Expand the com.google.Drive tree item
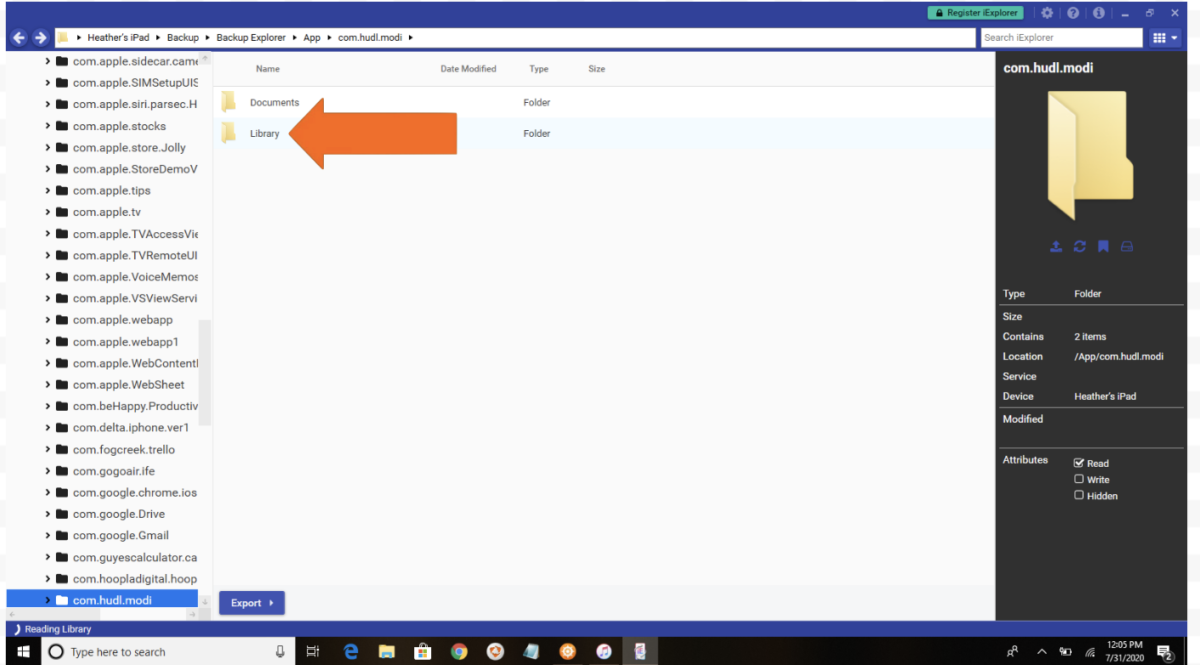The image size is (1200, 665). [x=47, y=513]
